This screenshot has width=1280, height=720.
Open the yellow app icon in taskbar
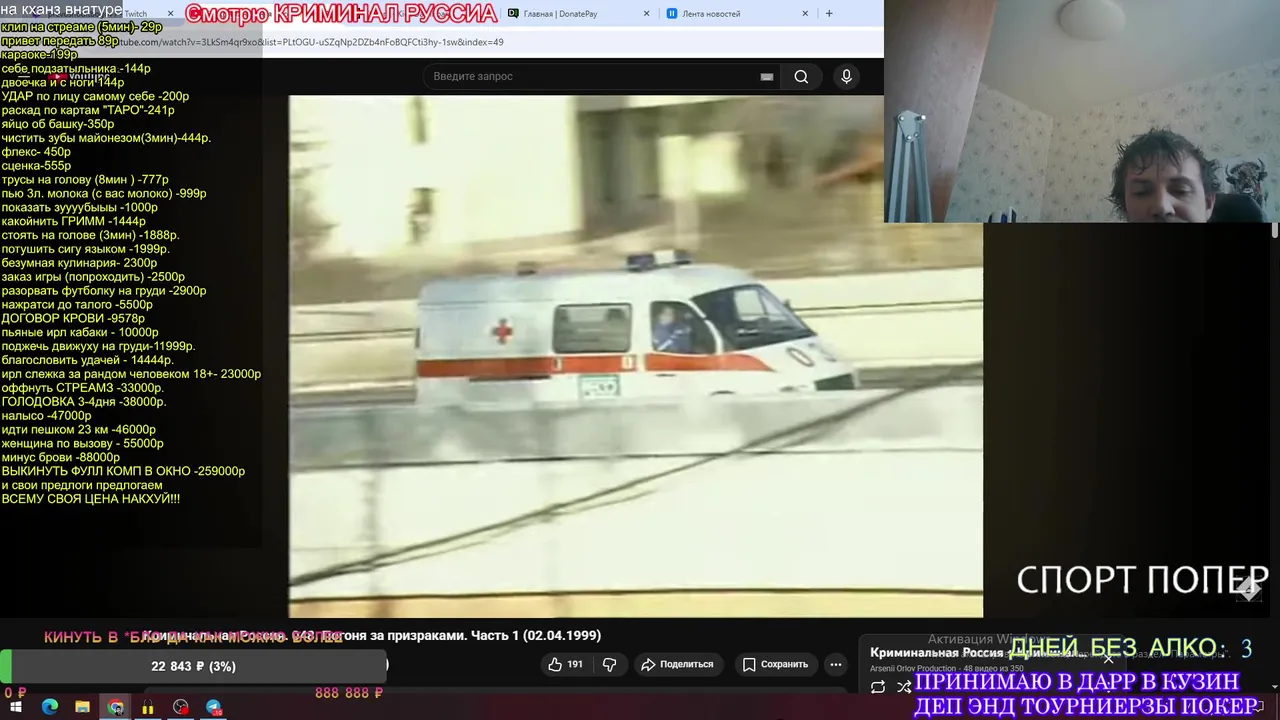148,707
